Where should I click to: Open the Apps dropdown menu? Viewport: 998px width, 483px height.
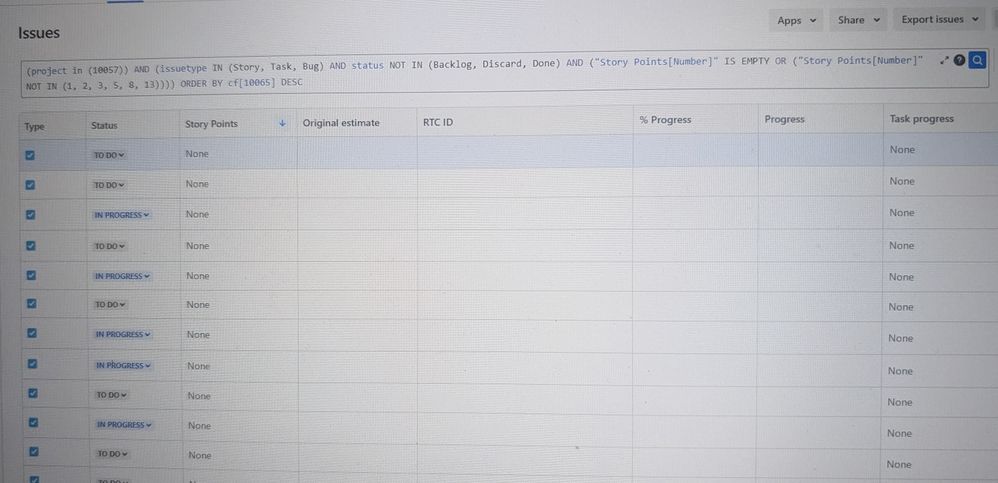(796, 20)
